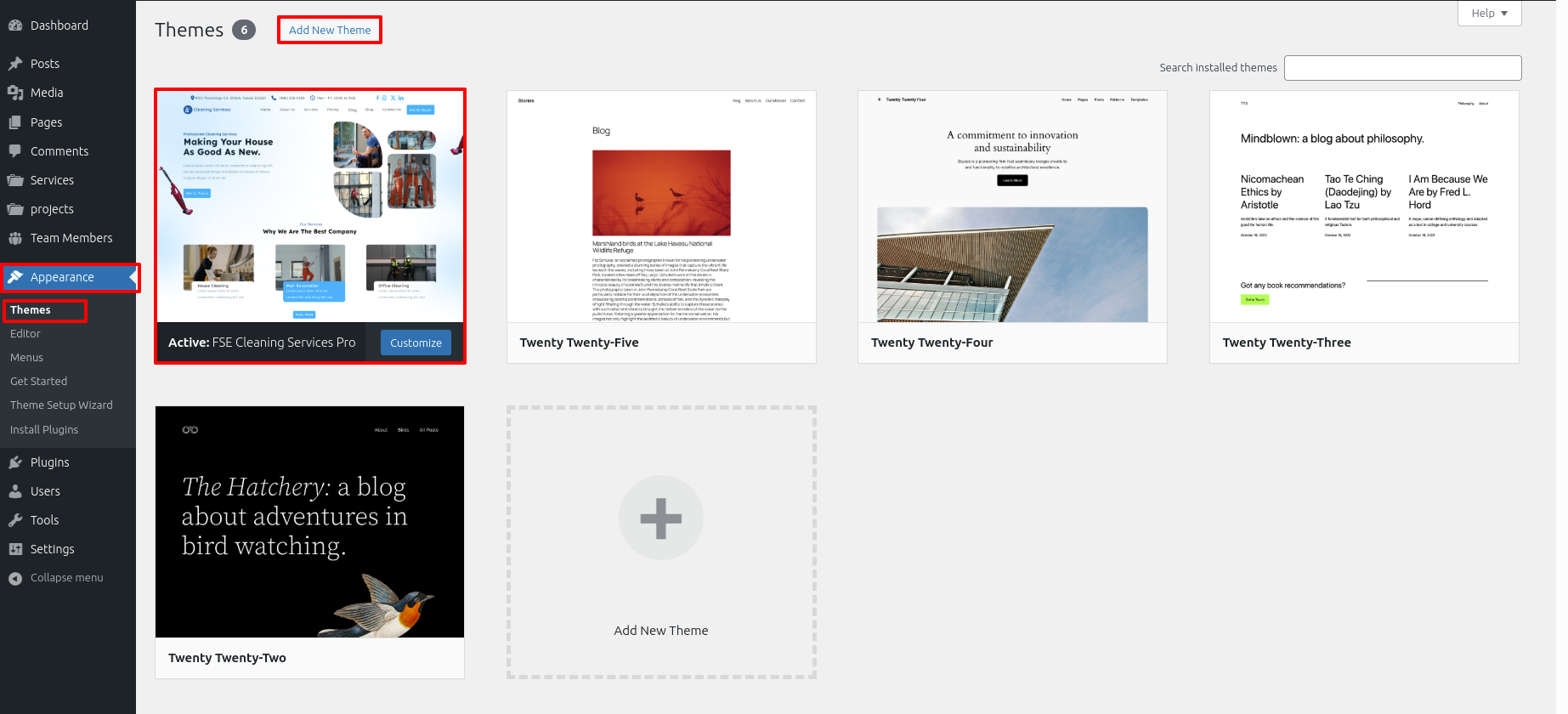Open the Themes submenu item
Screen dimensions: 1568x714
point(31,310)
